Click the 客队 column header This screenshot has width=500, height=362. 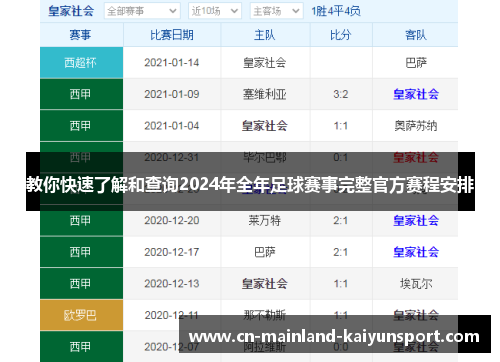coord(416,35)
